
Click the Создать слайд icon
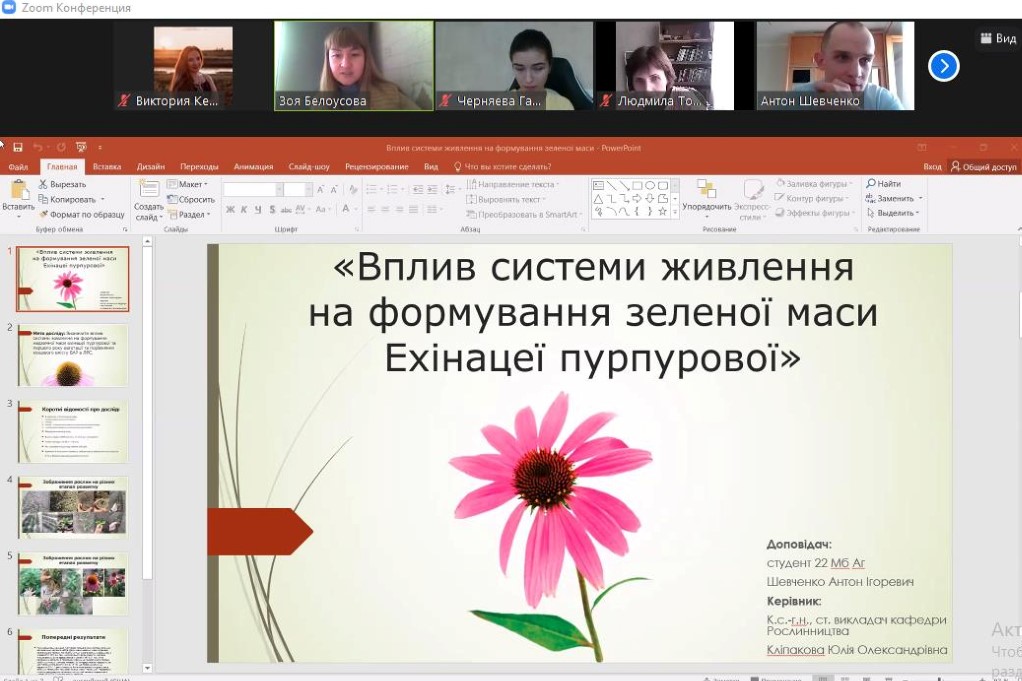[149, 189]
